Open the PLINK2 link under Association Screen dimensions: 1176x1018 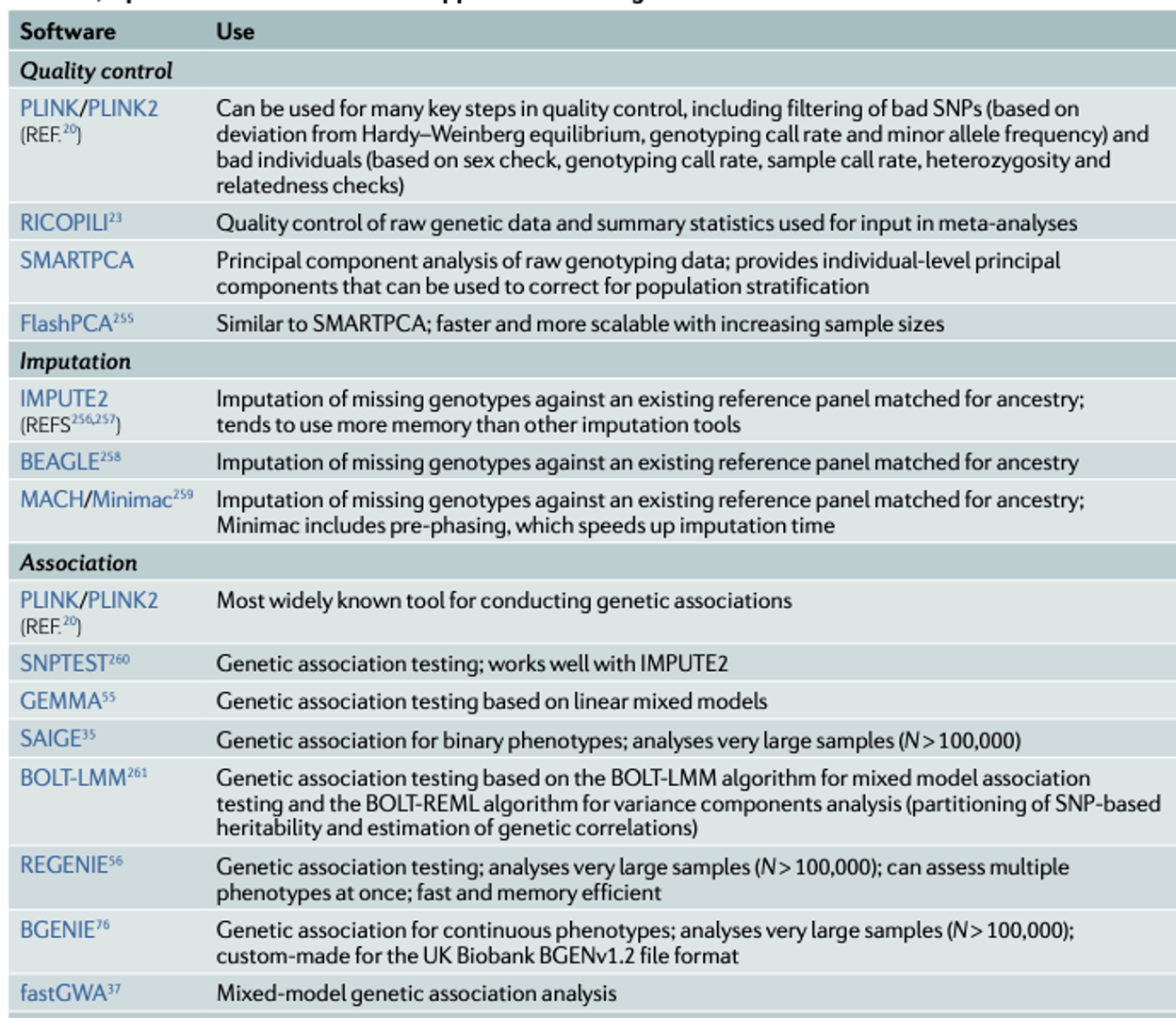122,600
